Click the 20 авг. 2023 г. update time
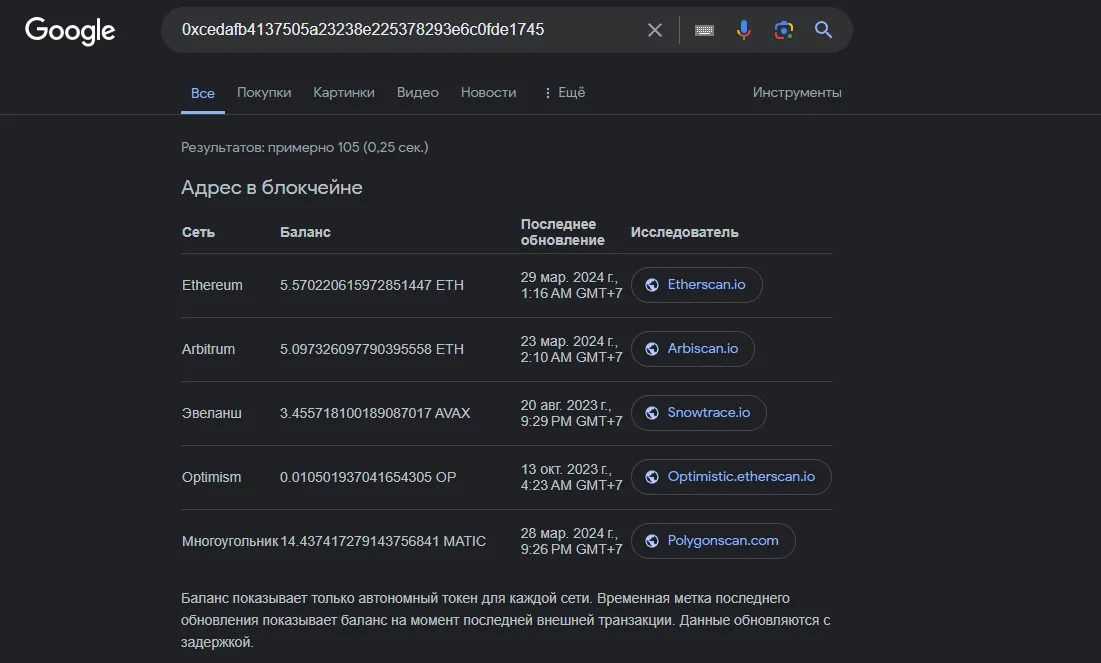Viewport: 1101px width, 663px height. click(571, 413)
